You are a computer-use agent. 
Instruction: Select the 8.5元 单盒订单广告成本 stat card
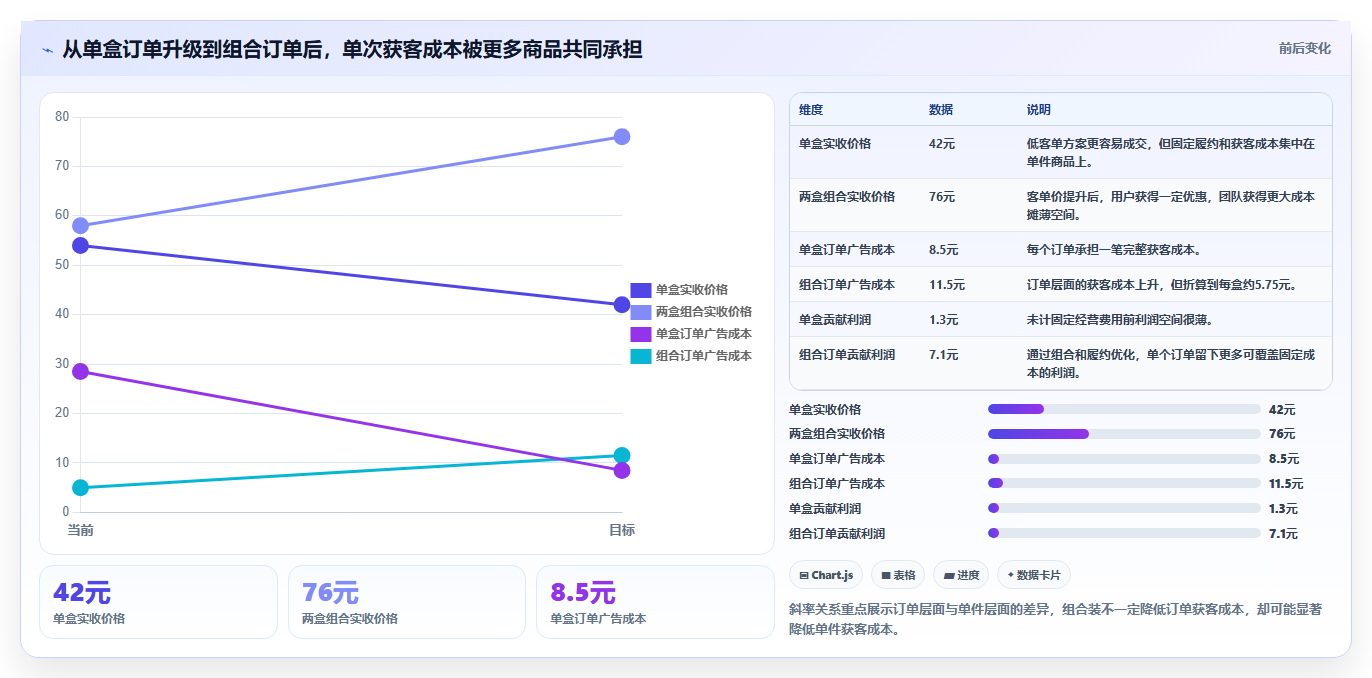tap(655, 602)
